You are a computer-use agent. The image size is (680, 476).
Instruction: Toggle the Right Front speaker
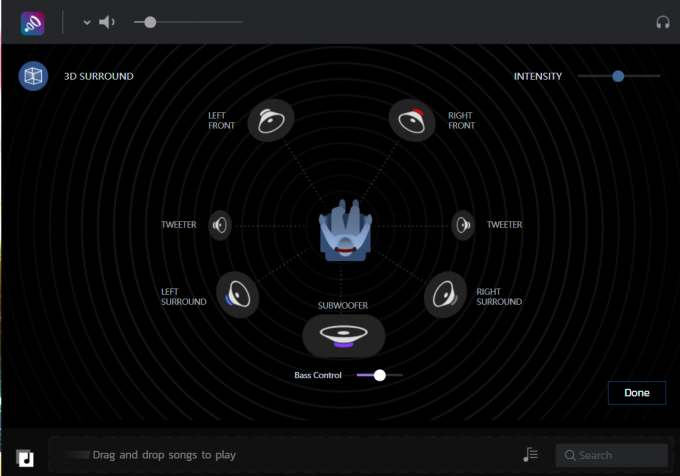[x=412, y=121]
